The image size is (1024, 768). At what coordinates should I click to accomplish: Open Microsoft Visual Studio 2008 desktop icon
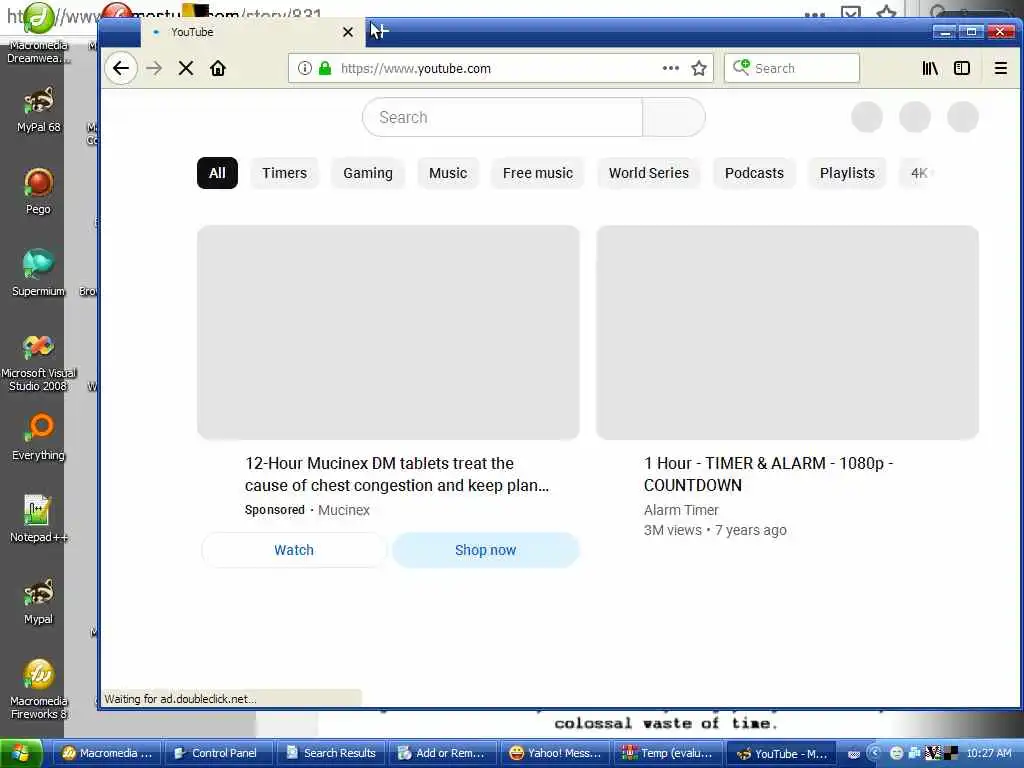pos(39,363)
